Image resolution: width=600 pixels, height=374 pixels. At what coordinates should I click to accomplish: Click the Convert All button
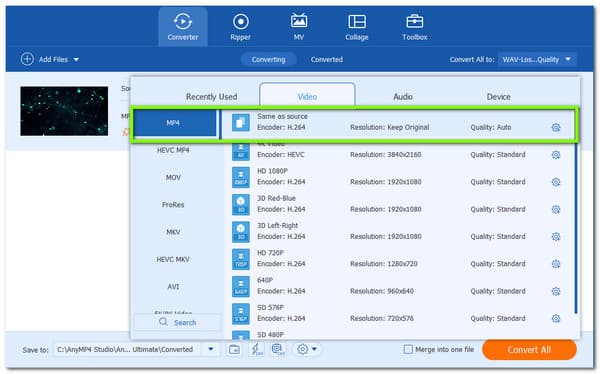(529, 350)
